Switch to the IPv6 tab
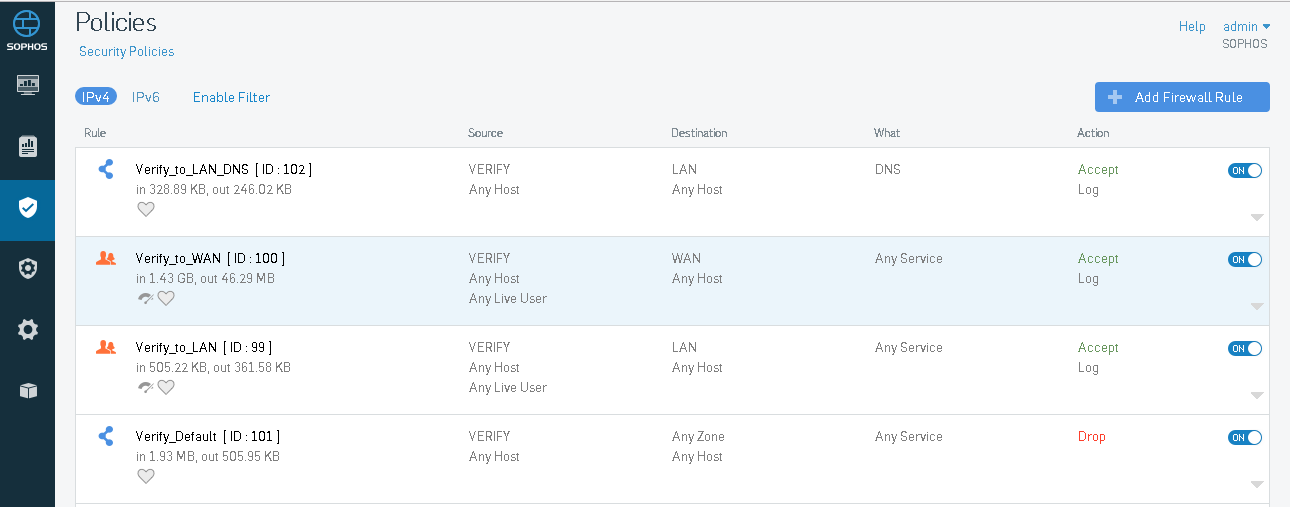 point(146,97)
